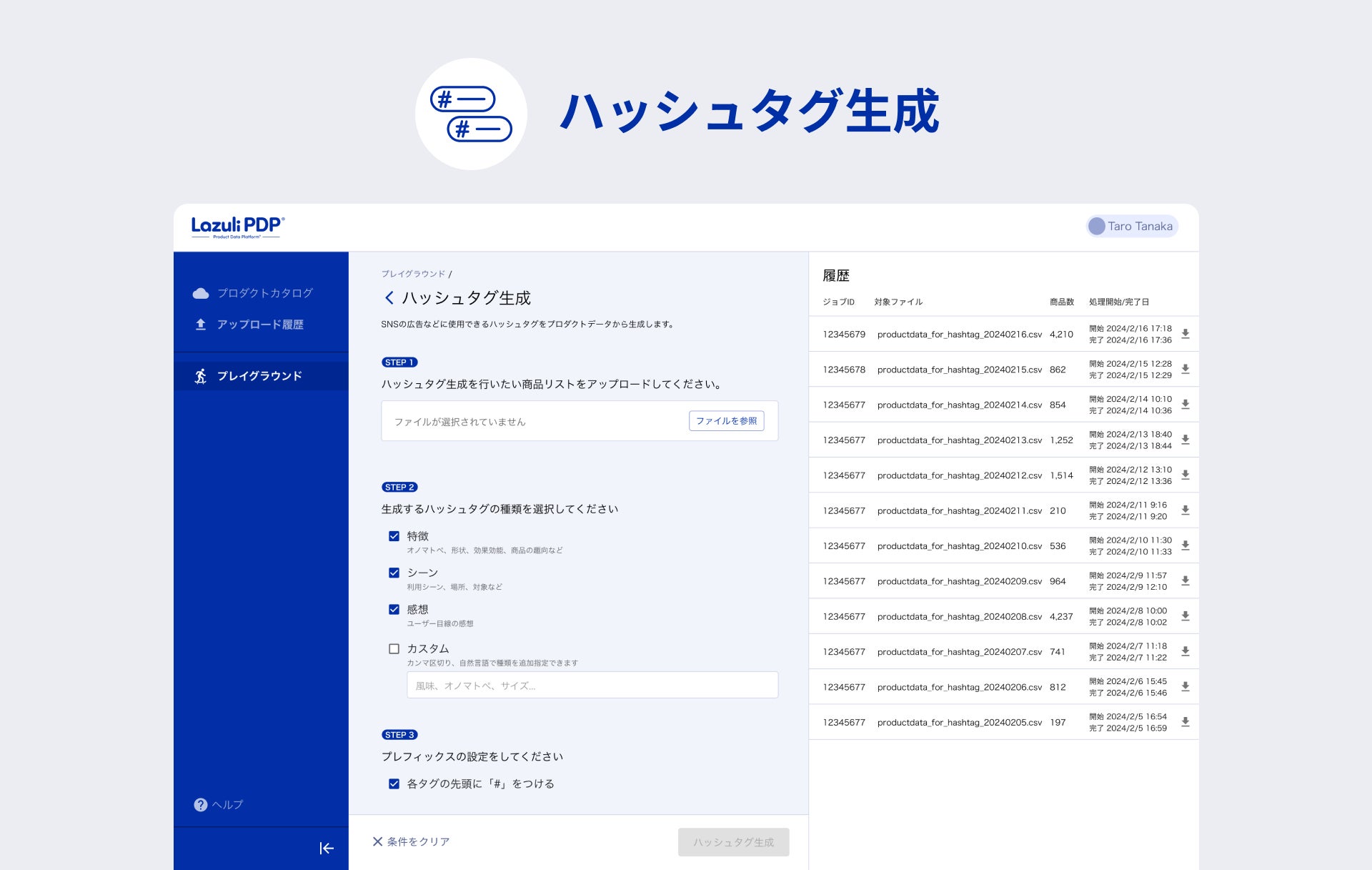The image size is (1372, 870).
Task: Download productdata_for_hashtag_20240211.csv result
Action: pos(1185,510)
